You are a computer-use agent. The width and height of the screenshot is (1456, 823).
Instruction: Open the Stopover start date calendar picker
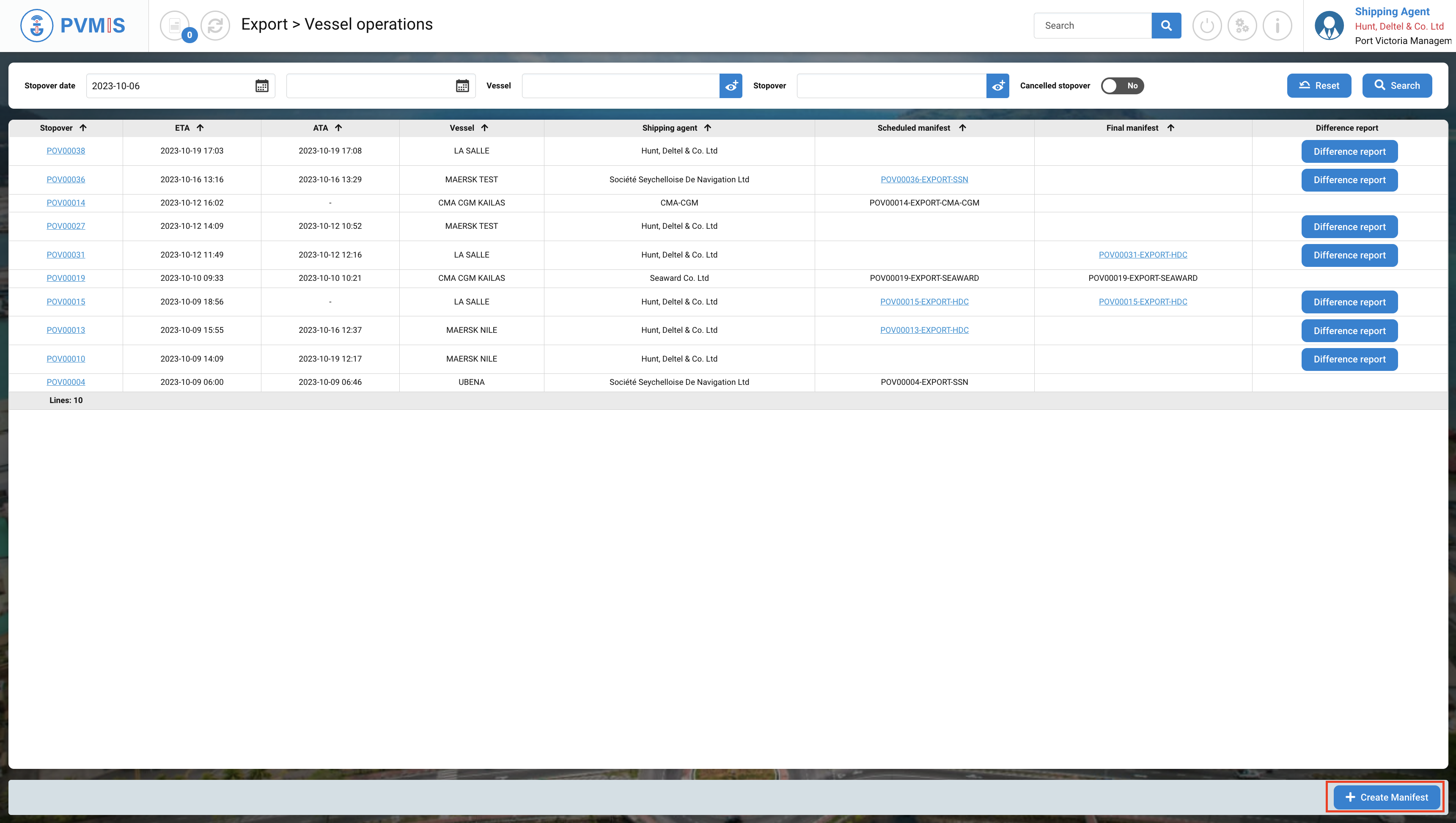tap(262, 86)
